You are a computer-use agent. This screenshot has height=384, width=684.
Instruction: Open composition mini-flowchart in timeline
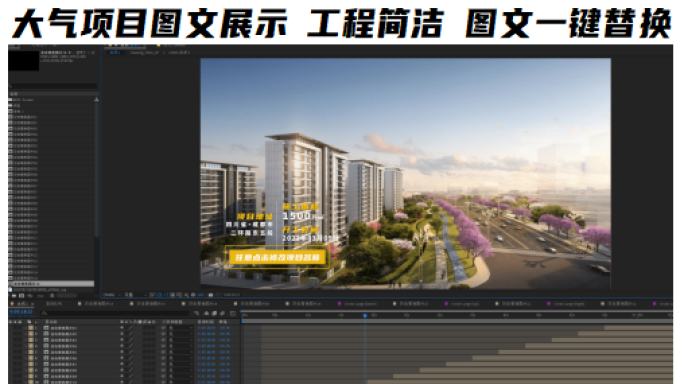[196, 313]
